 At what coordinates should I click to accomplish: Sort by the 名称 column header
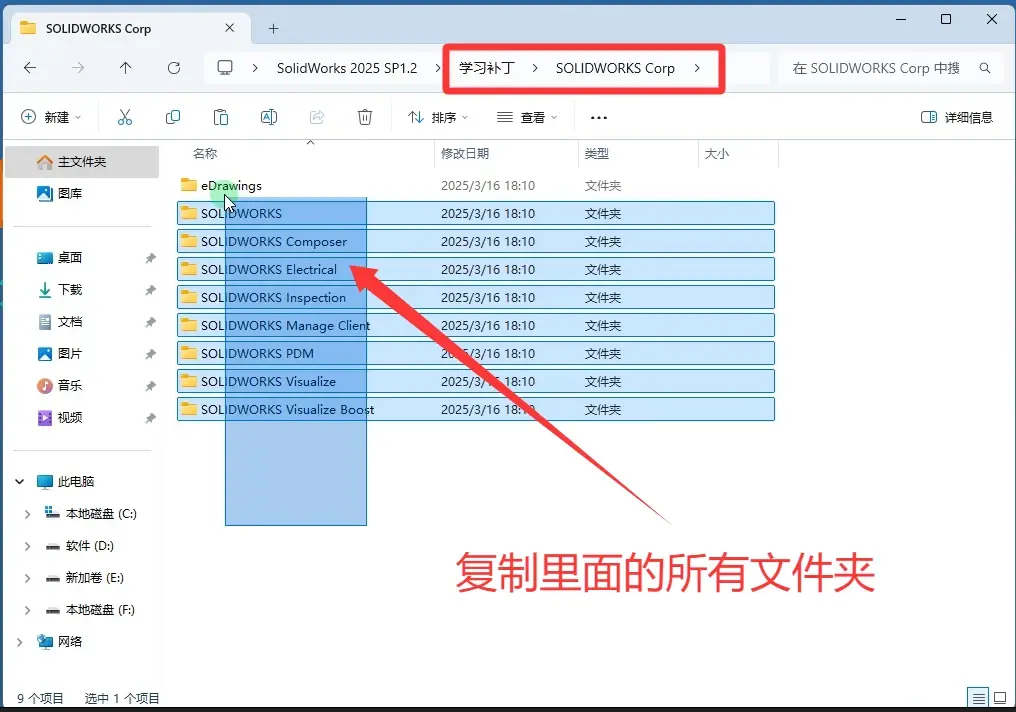pos(205,154)
